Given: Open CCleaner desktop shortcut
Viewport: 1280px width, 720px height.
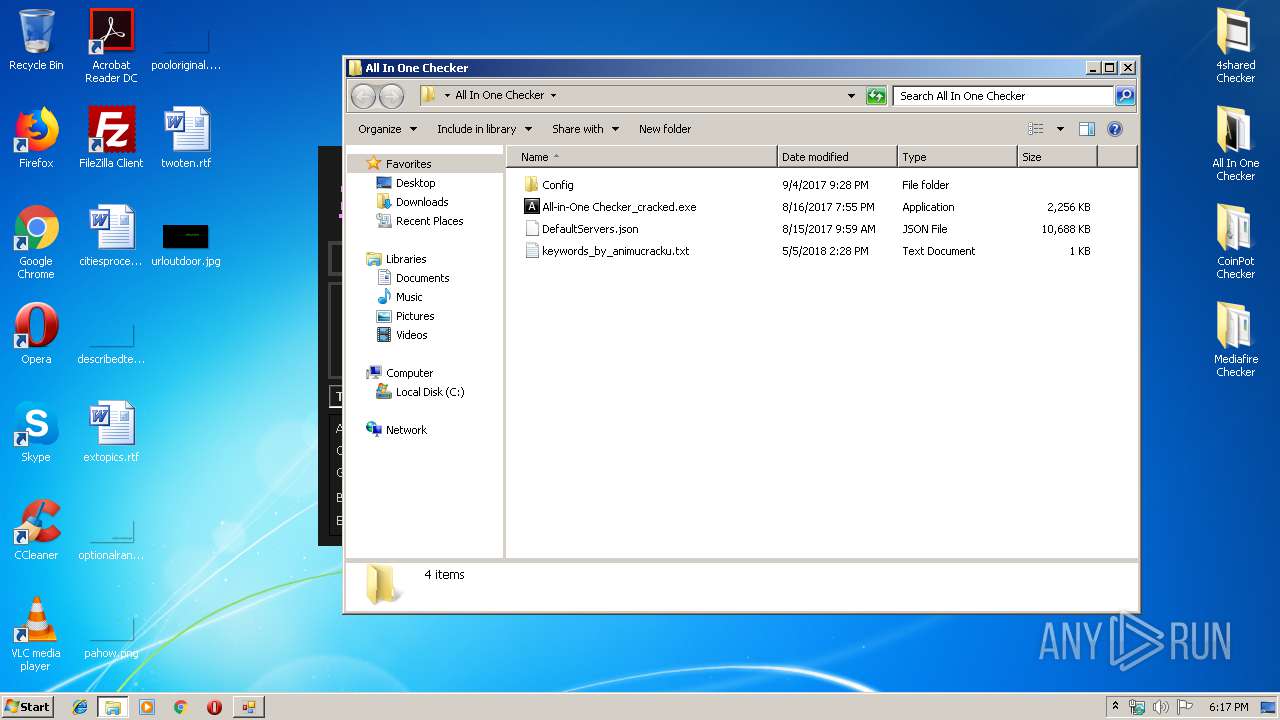Looking at the screenshot, I should [36, 530].
